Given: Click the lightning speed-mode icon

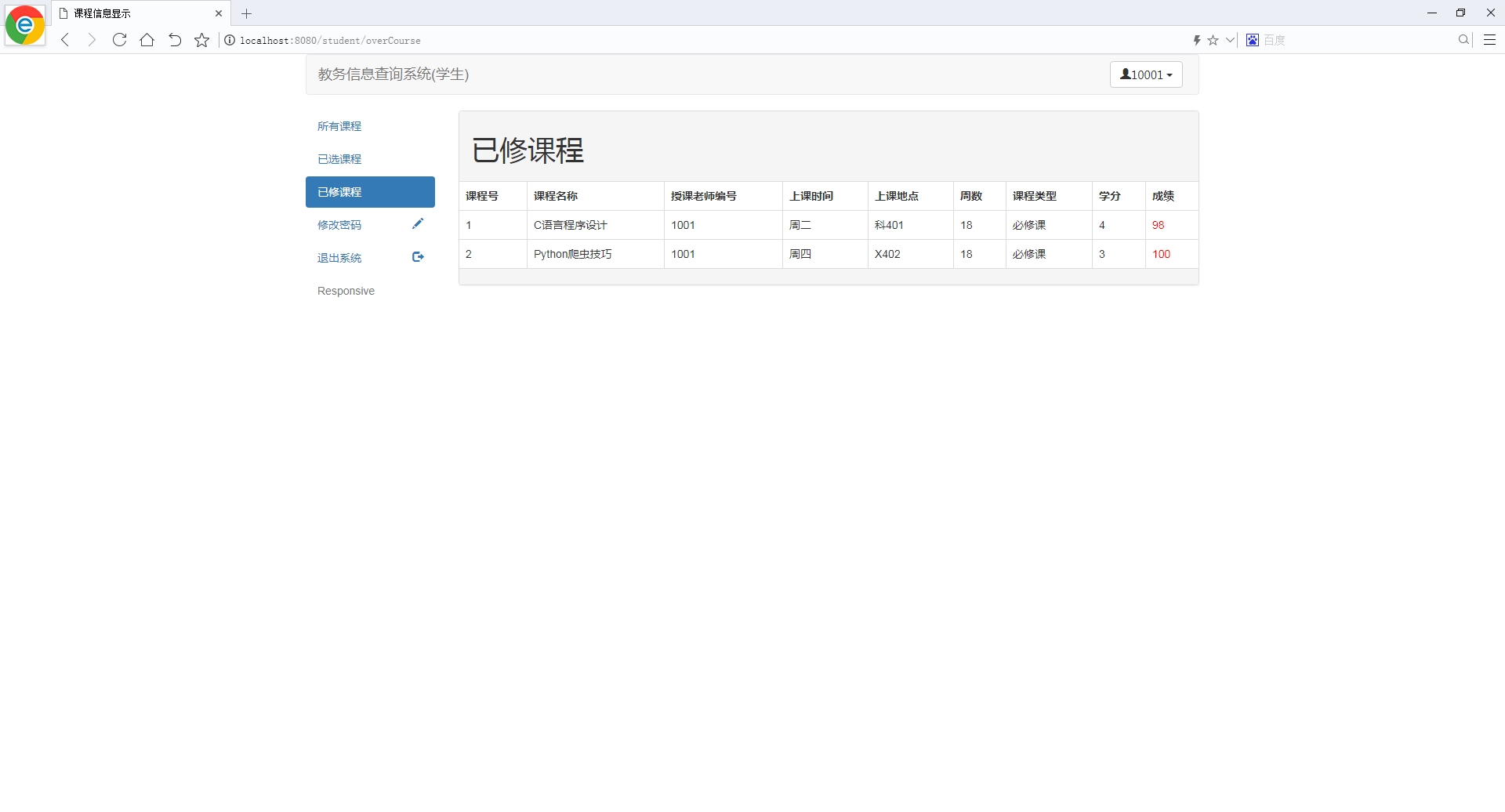Looking at the screenshot, I should click(x=1197, y=40).
